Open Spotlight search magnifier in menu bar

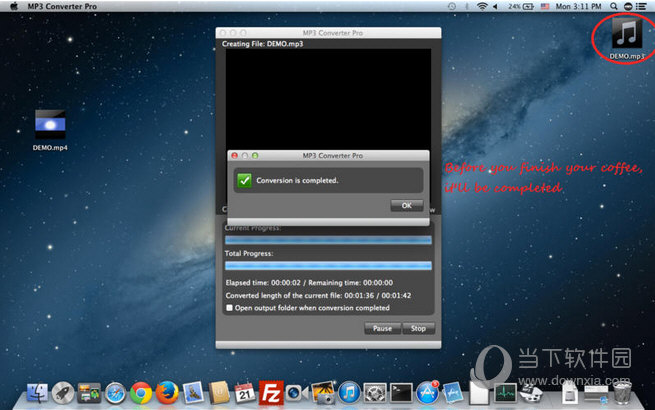click(613, 6)
